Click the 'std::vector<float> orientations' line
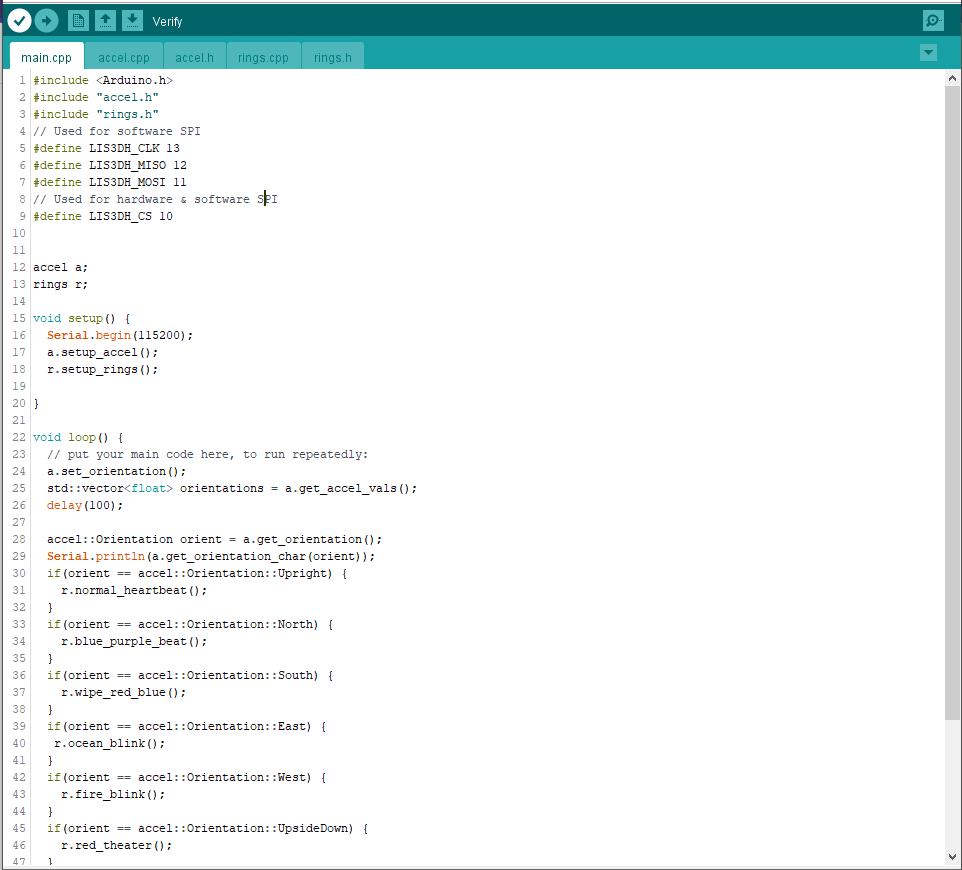 click(x=232, y=488)
